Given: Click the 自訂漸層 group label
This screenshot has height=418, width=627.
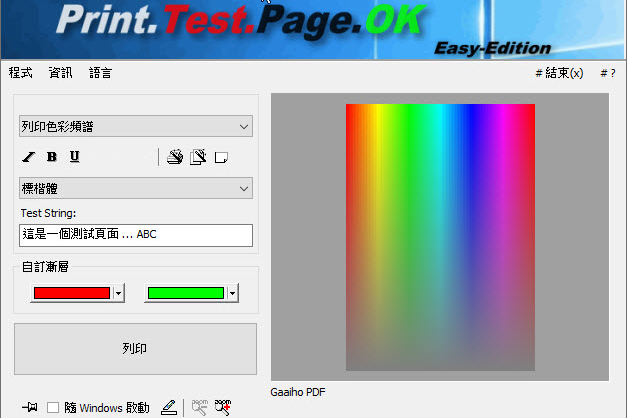Looking at the screenshot, I should [45, 266].
